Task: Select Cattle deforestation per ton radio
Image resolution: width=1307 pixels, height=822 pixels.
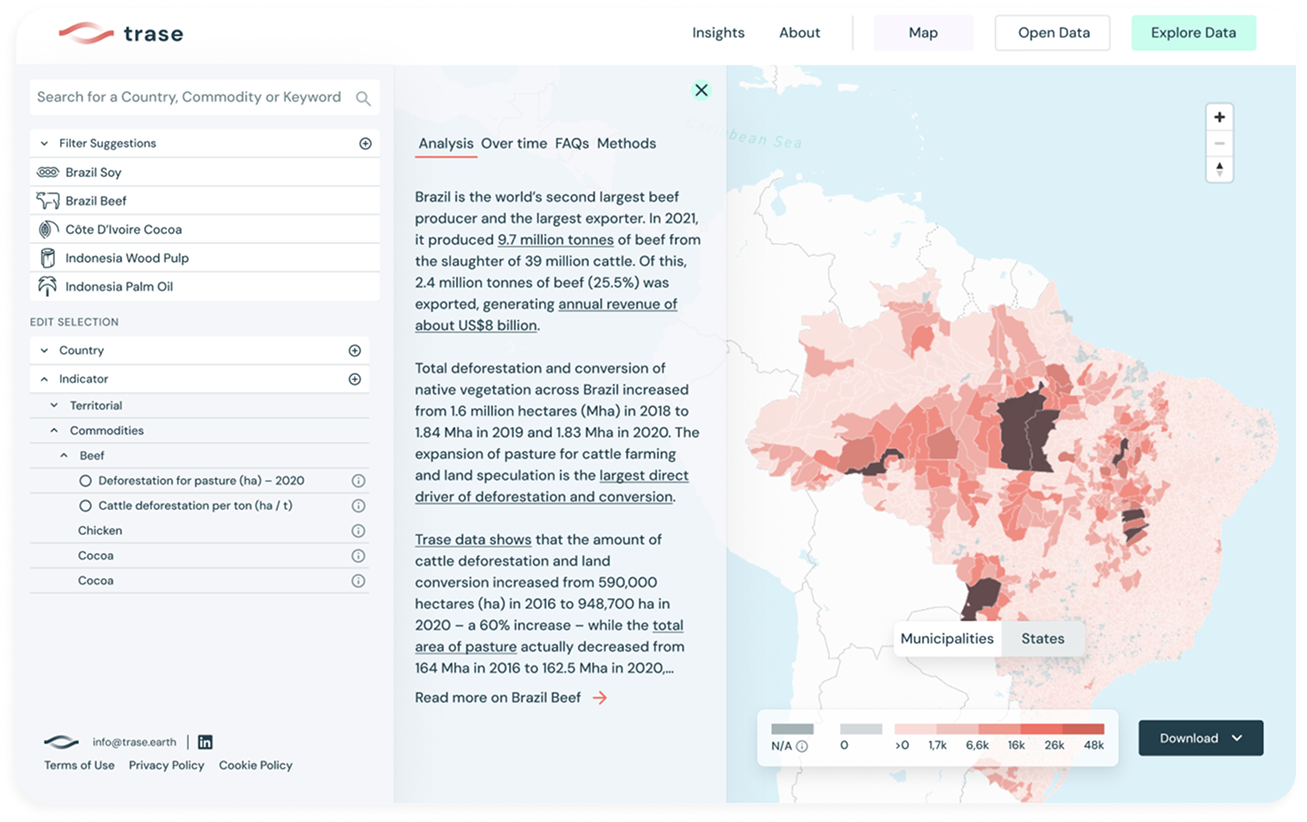Action: click(x=85, y=506)
